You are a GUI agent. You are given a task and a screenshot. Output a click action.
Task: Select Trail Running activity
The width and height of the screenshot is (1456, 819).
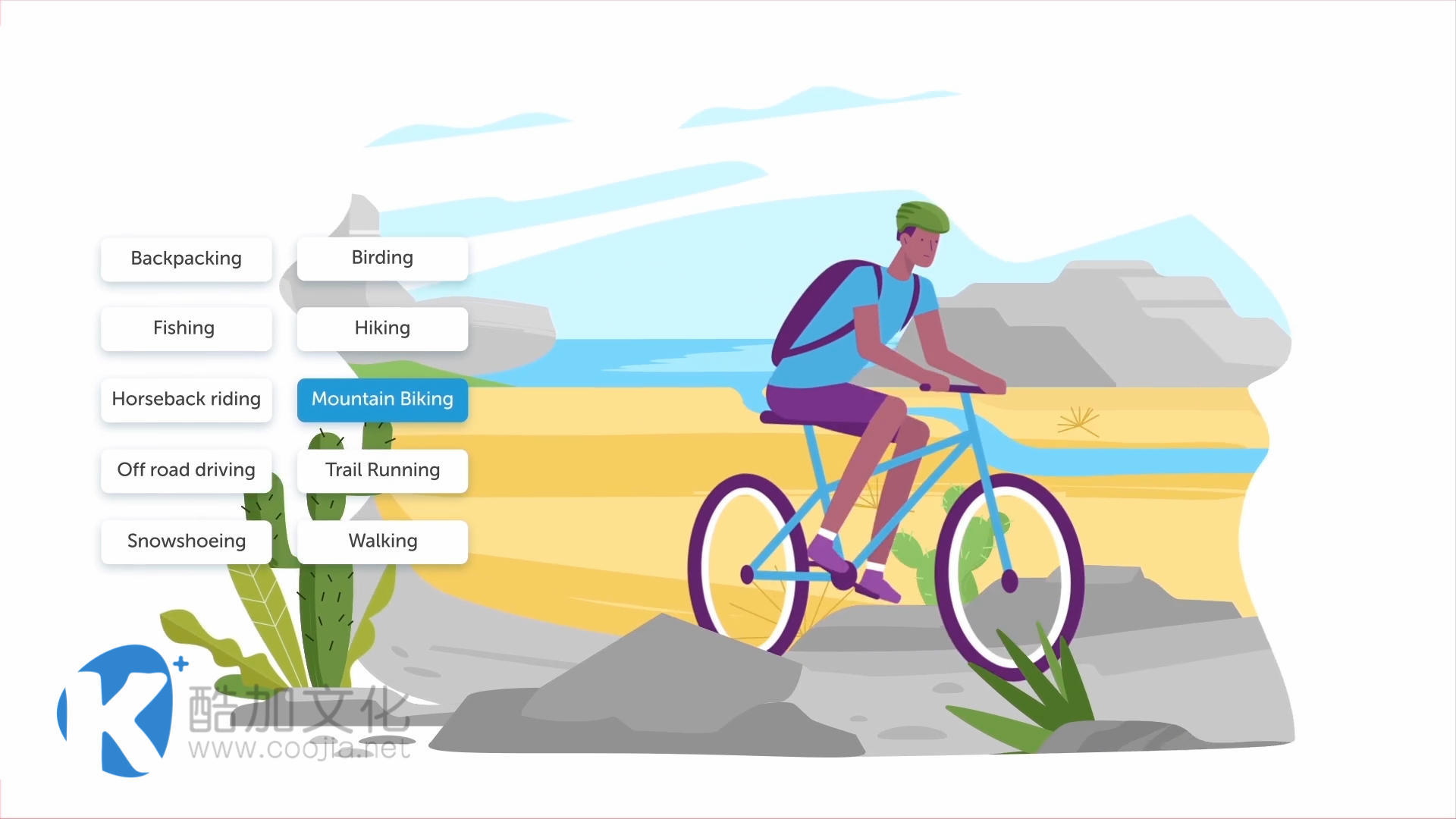pos(382,469)
